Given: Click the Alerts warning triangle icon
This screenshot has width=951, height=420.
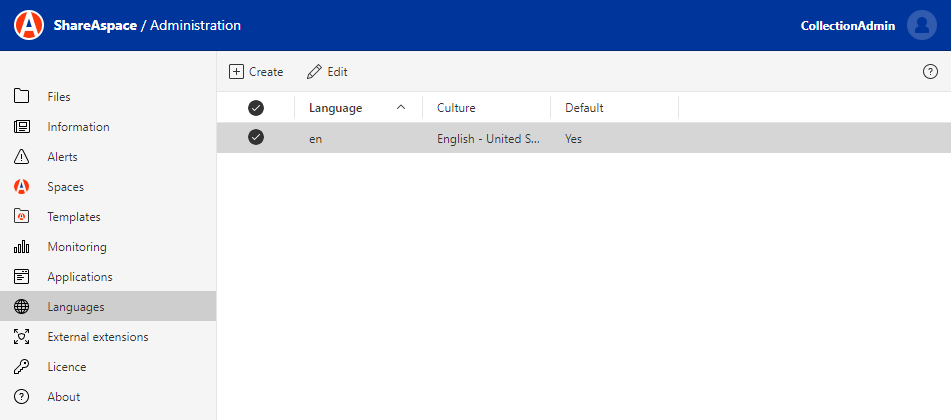Looking at the screenshot, I should pos(21,157).
